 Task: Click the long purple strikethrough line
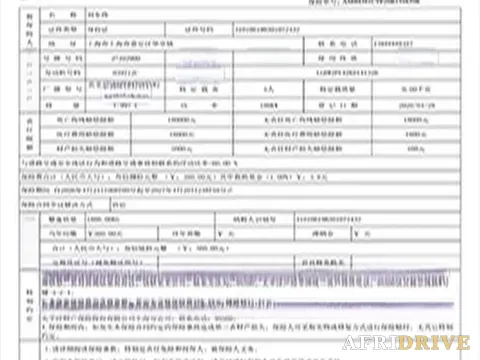point(363,304)
